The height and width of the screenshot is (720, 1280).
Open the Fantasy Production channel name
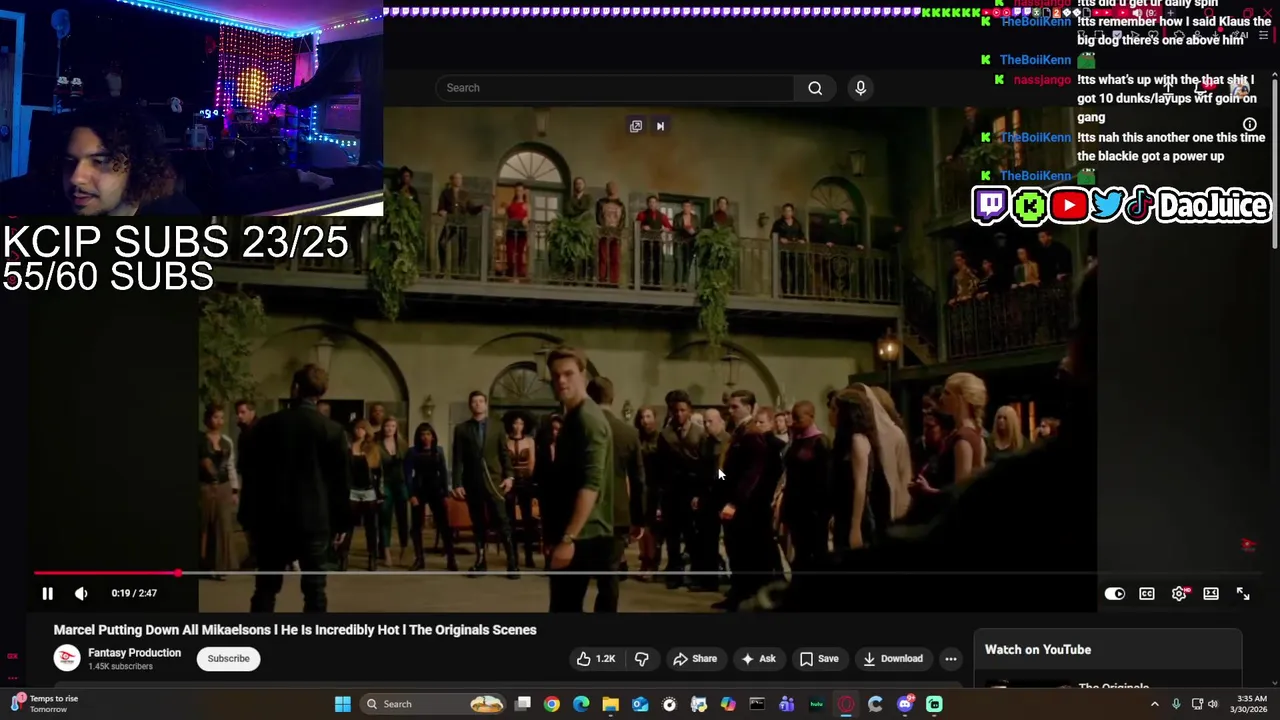[x=134, y=653]
